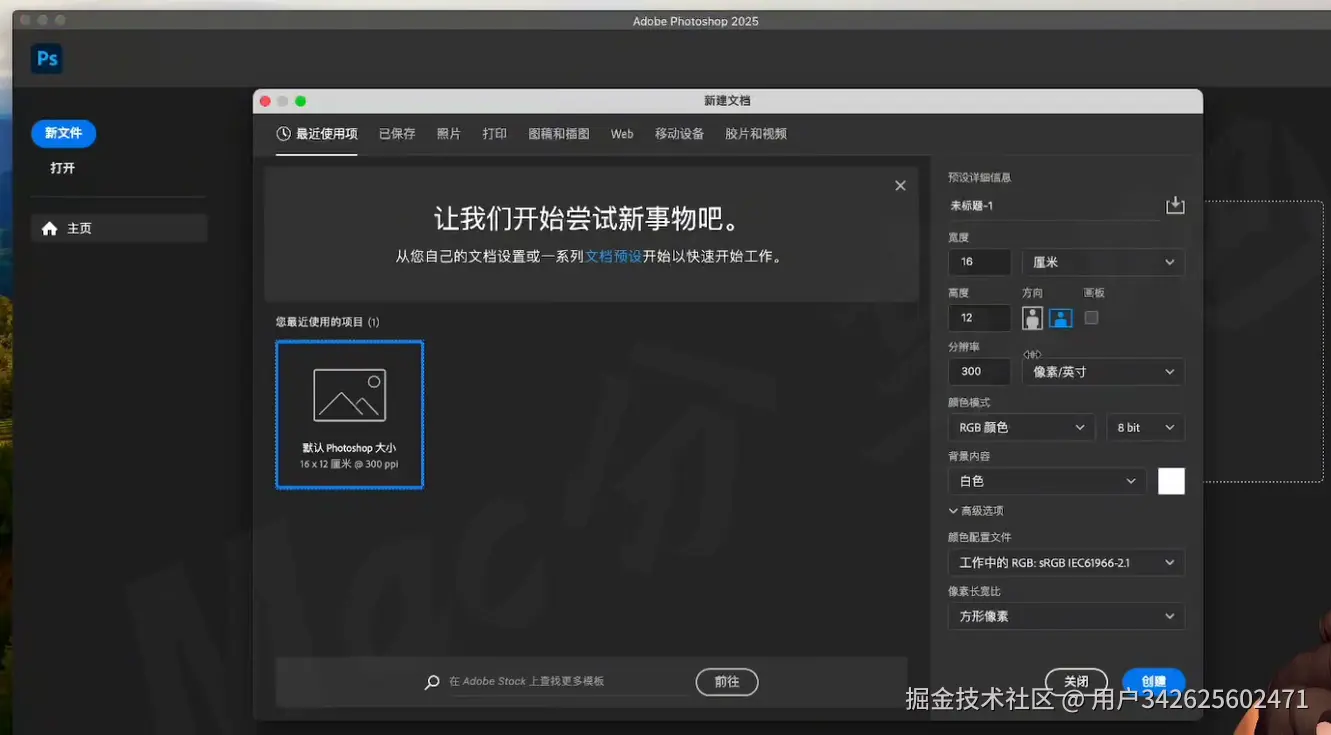Click the 分辨率 resolution input field

(979, 372)
